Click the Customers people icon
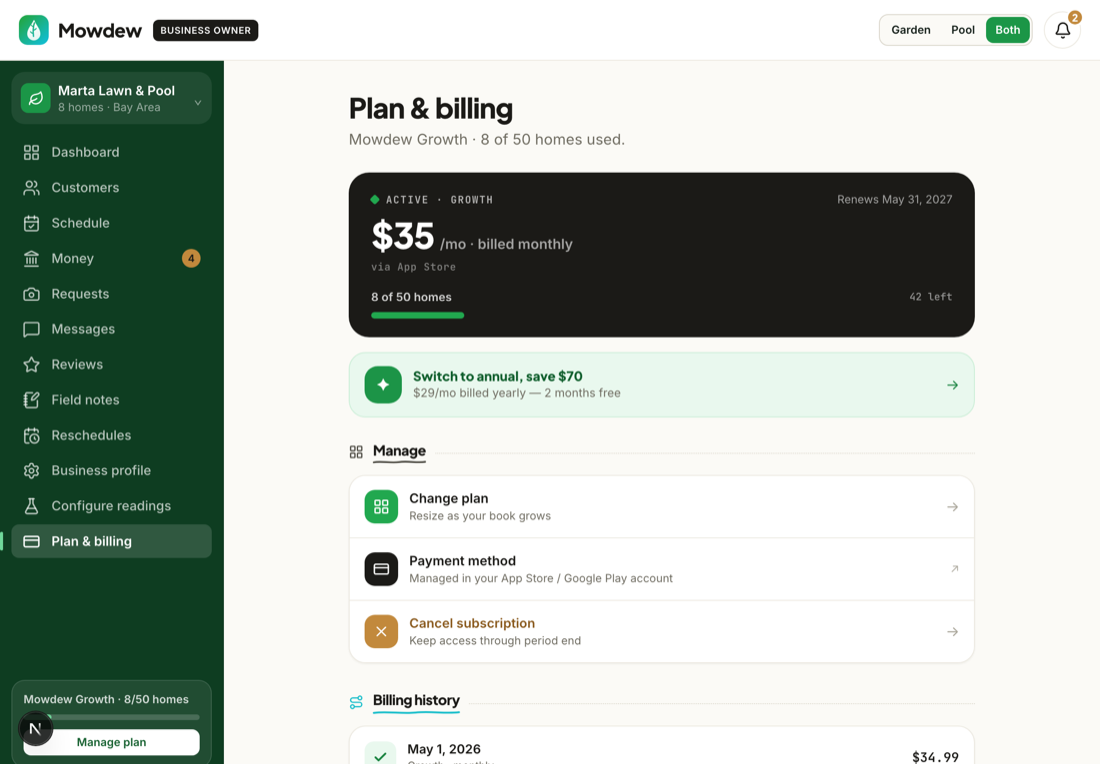Viewport: 1100px width, 764px height. coord(32,187)
